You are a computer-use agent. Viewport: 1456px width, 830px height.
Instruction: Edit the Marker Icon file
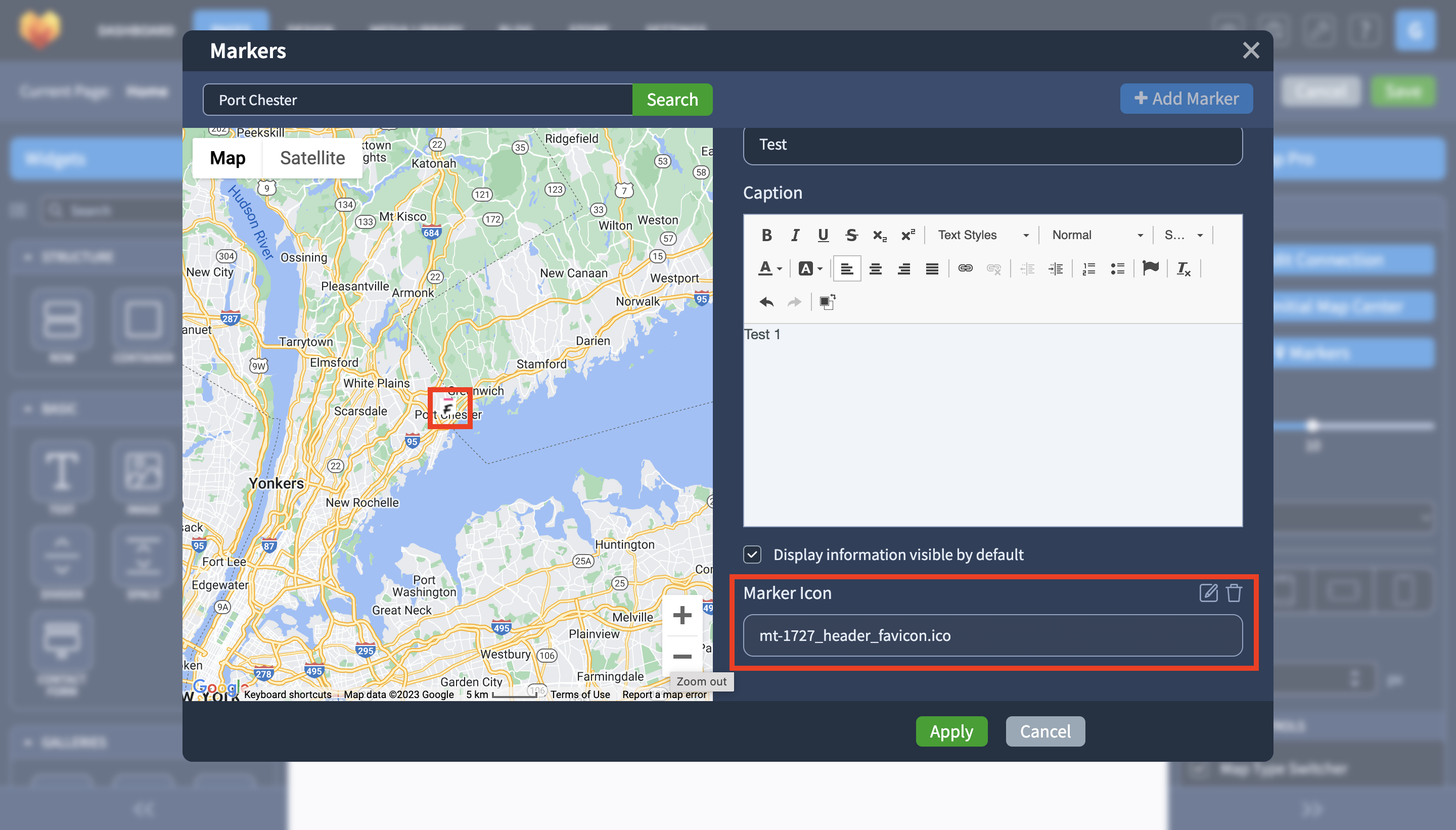click(x=1209, y=593)
